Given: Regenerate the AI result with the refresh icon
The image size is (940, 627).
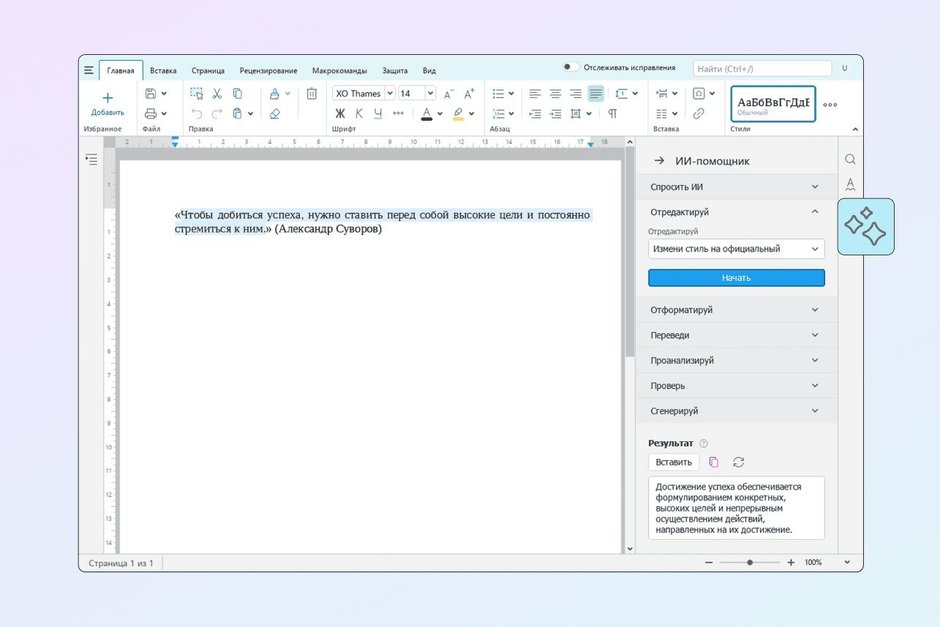Looking at the screenshot, I should 739,462.
